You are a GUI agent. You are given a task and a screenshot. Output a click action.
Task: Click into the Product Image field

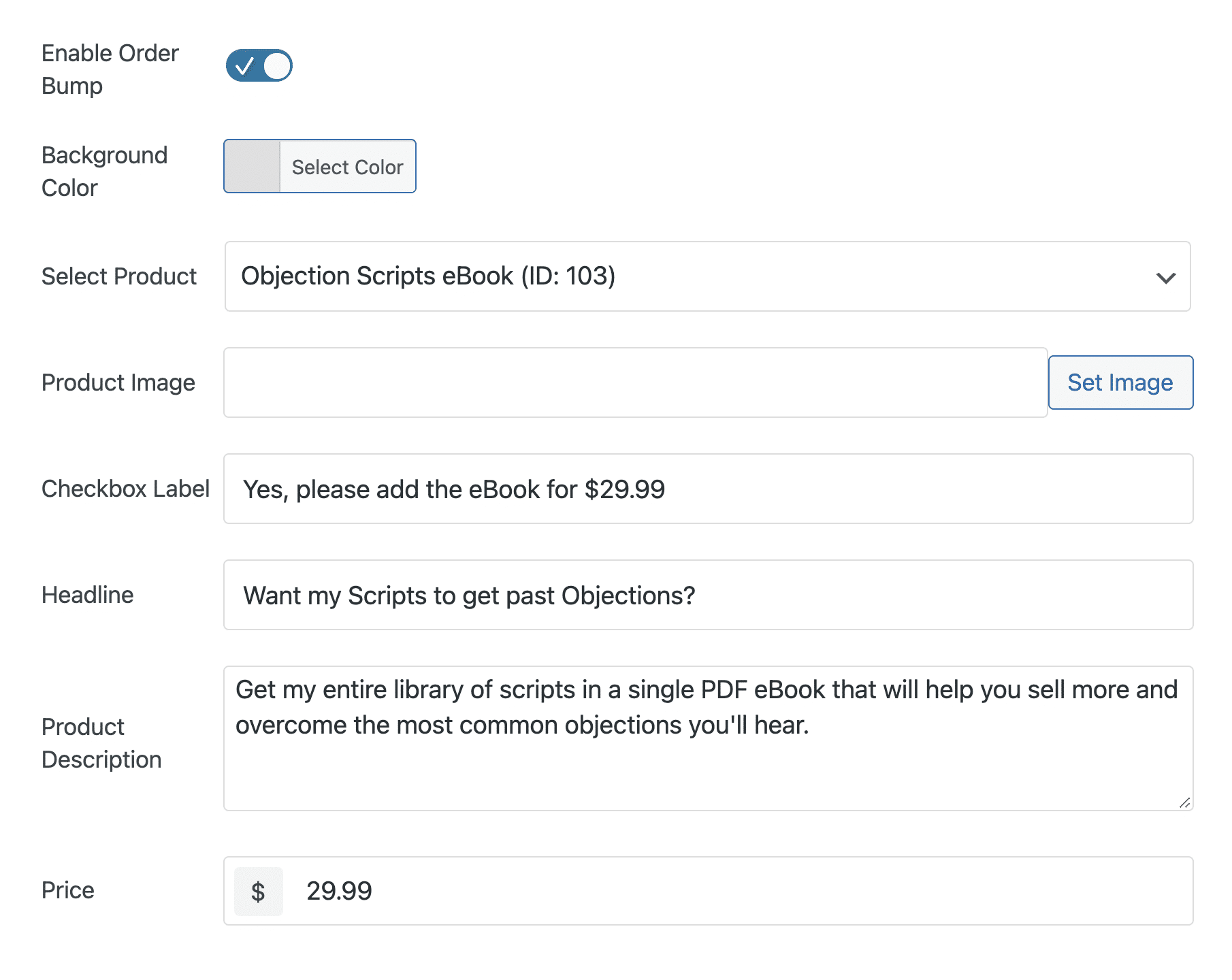634,382
